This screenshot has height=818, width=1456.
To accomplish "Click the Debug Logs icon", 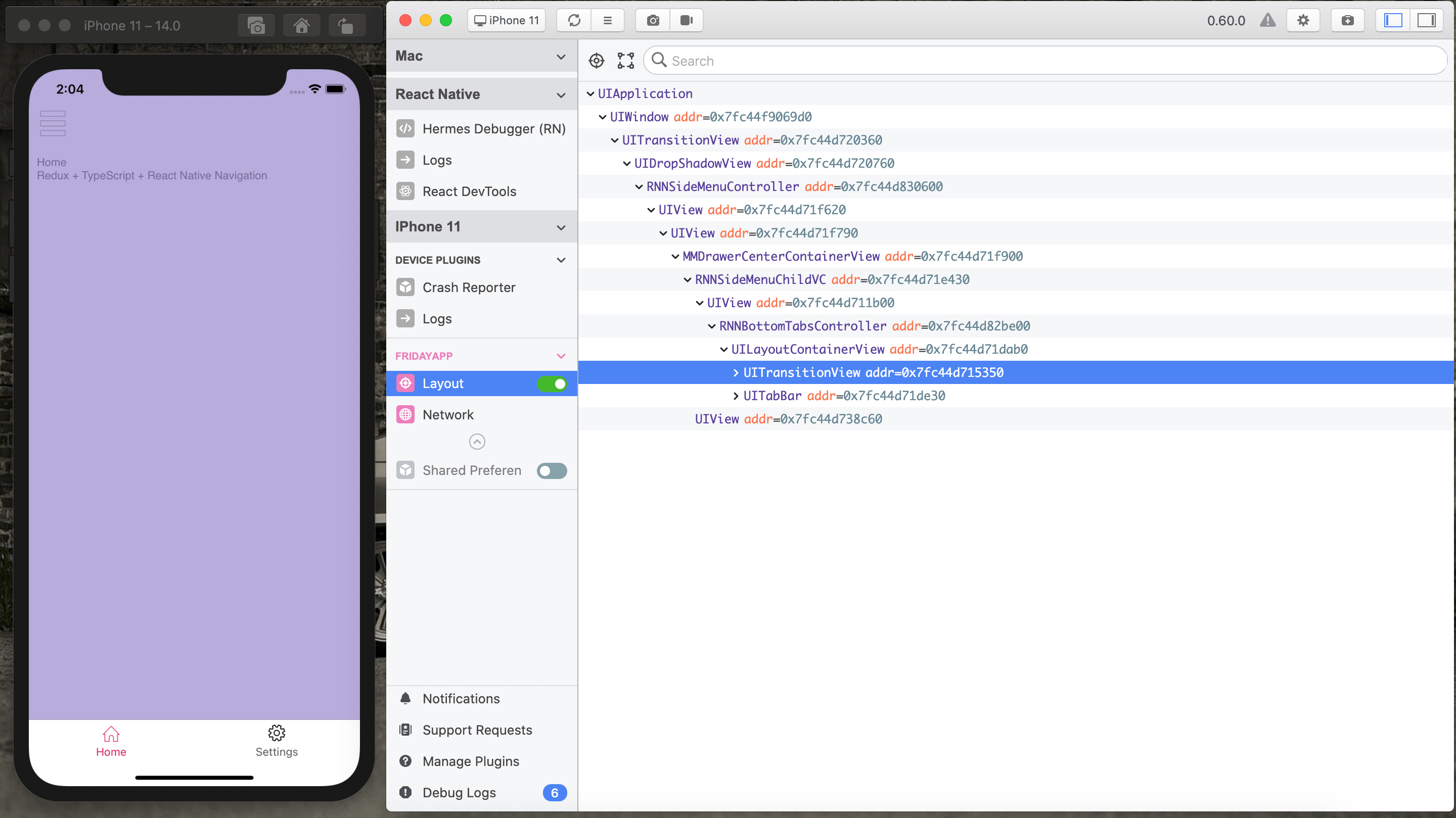I will tap(404, 792).
